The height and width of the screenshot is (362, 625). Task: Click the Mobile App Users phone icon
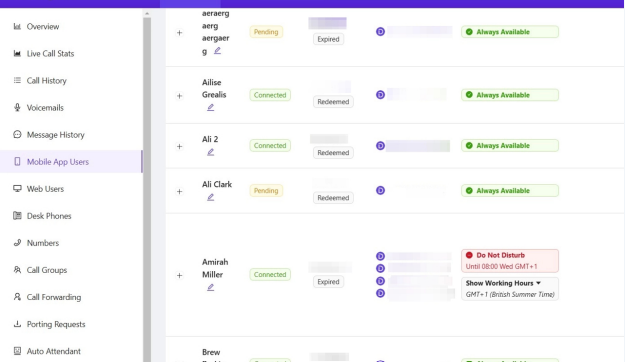click(17, 161)
